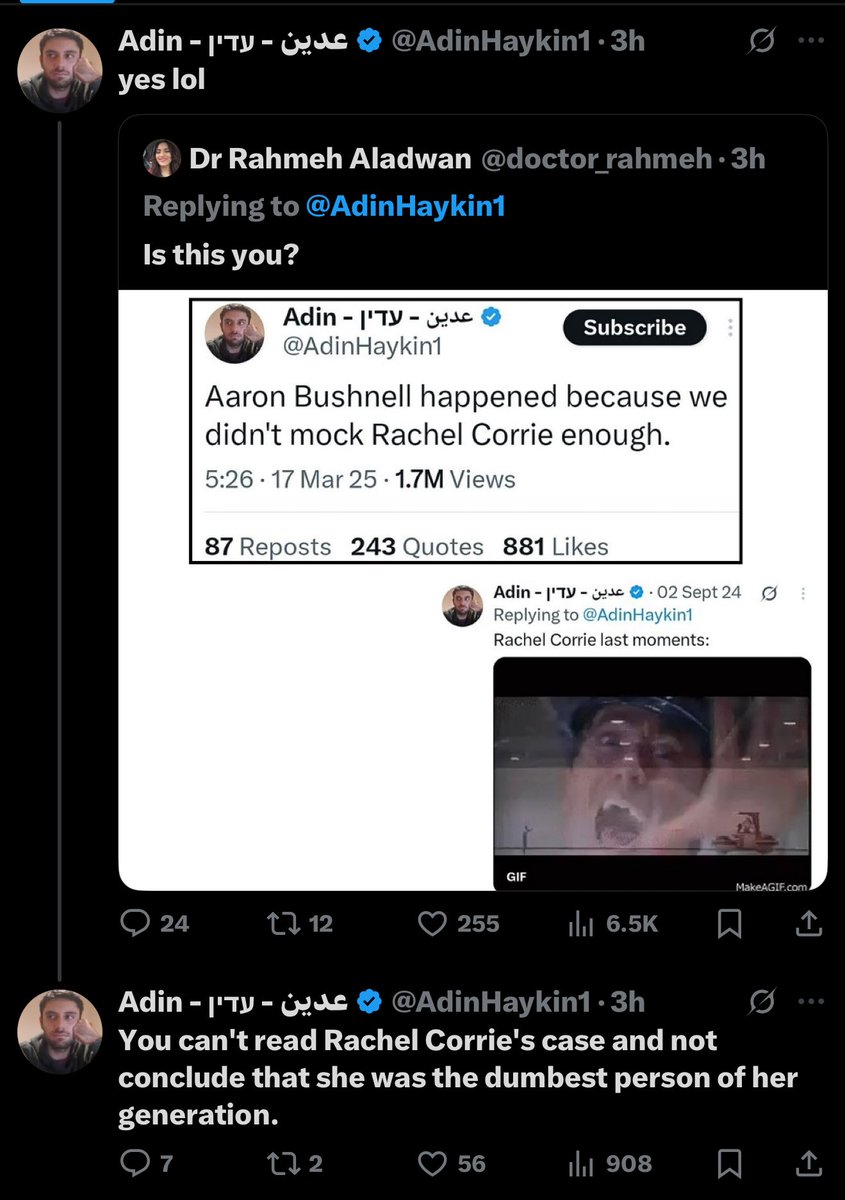Repost the "yes lol" tweet
Viewport: 845px width, 1200px height.
282,923
